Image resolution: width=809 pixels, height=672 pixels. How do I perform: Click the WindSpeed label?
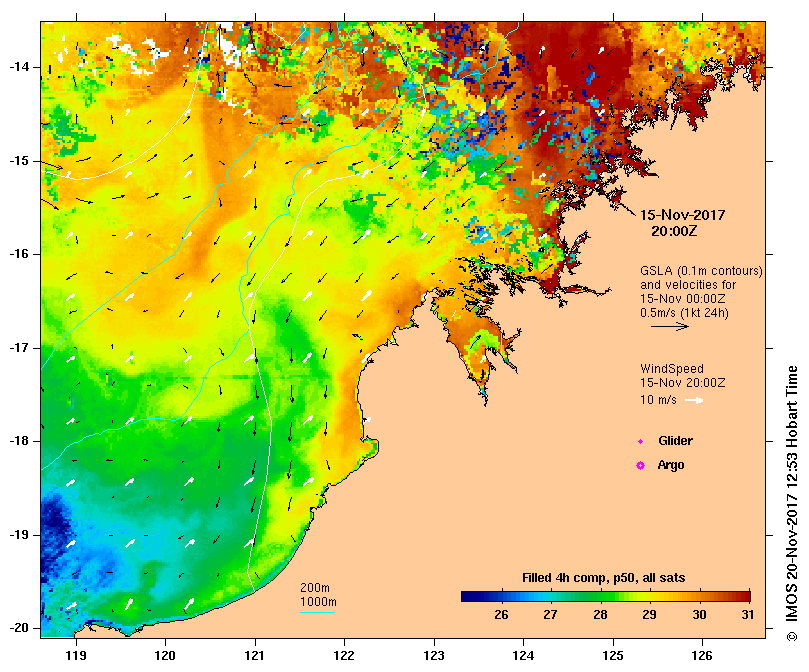(x=672, y=369)
